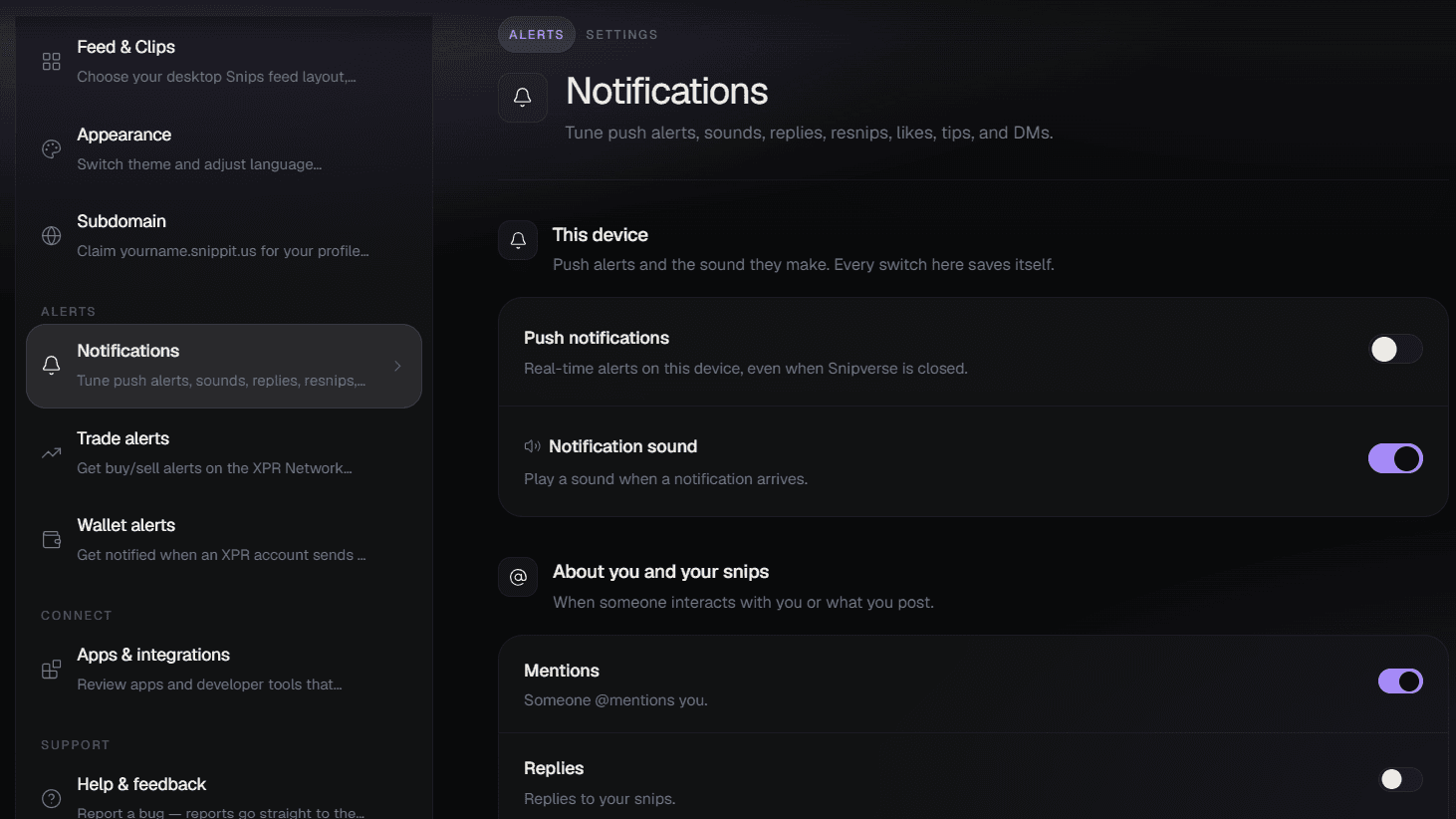The width and height of the screenshot is (1456, 819).
Task: Click the 'Notifications' page title
Action: coord(666,92)
